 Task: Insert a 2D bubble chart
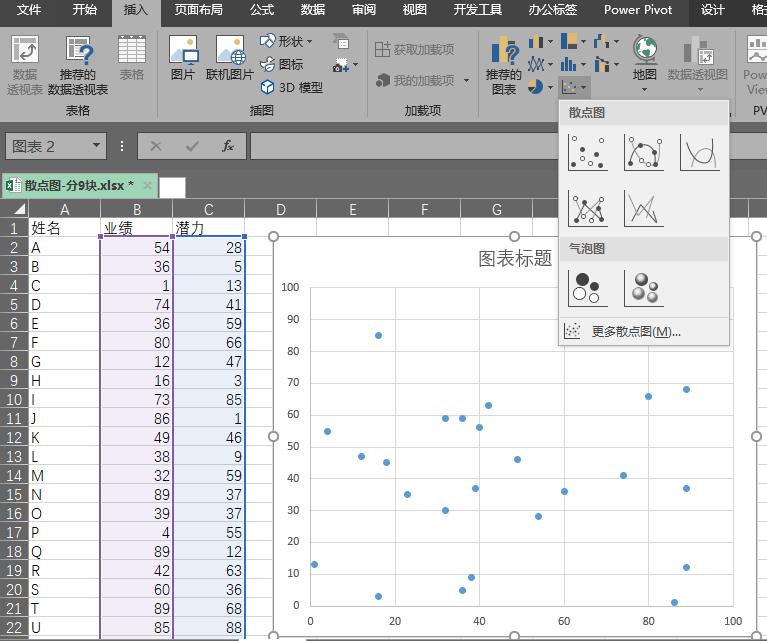[x=587, y=288]
